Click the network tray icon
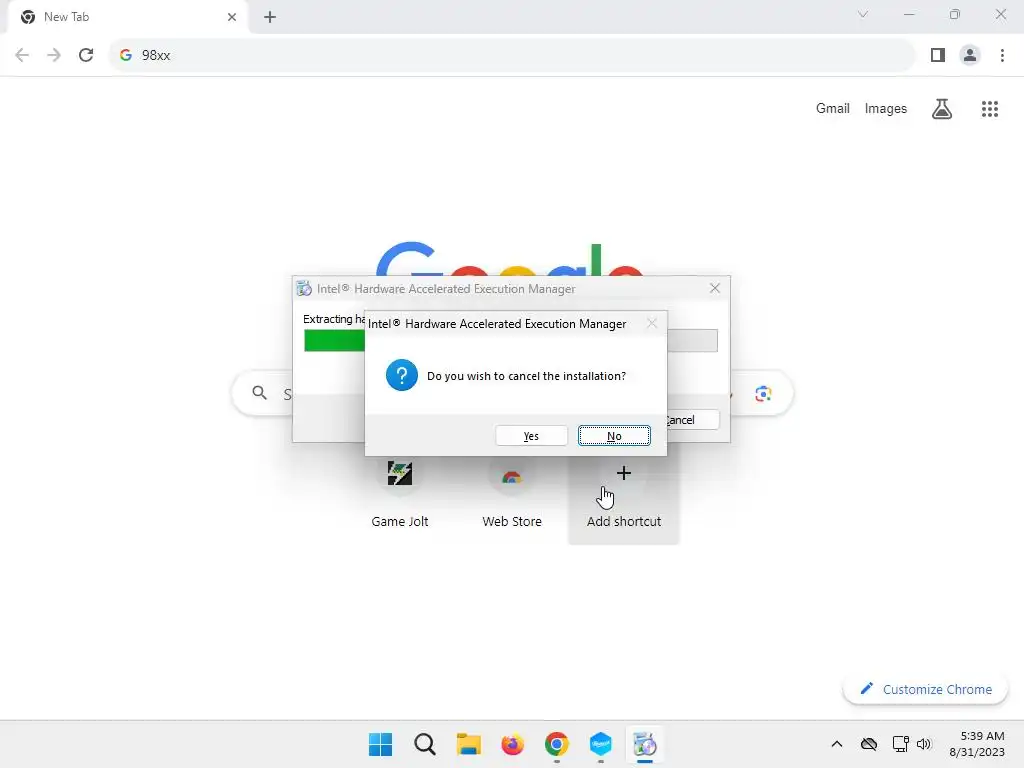Screen dimensions: 1024x768 point(901,744)
